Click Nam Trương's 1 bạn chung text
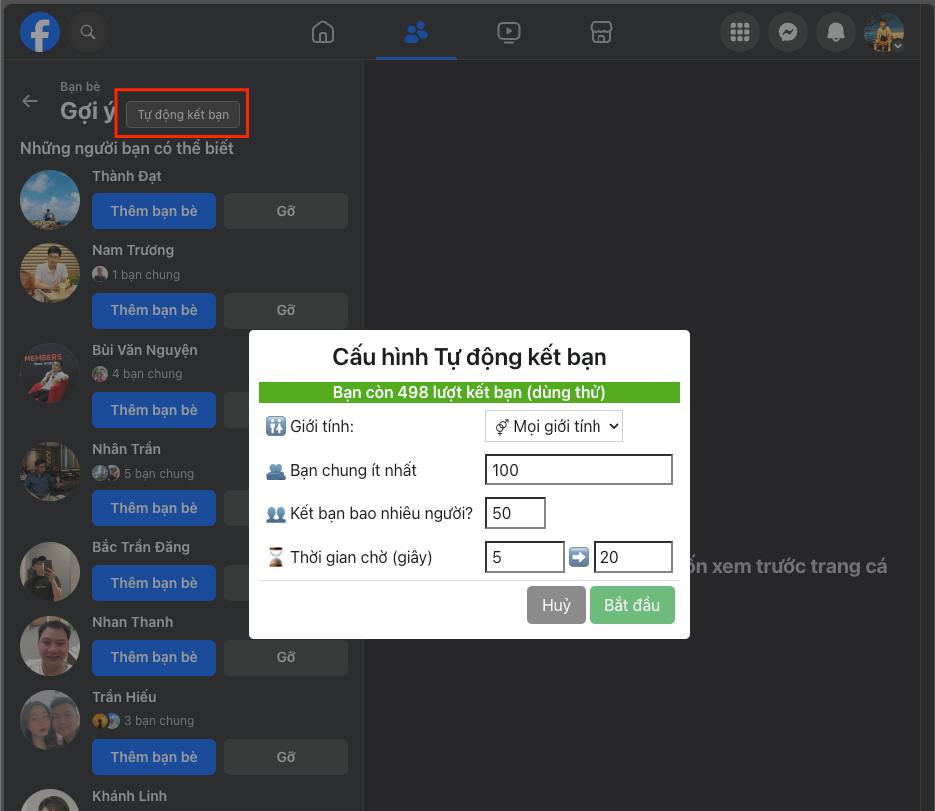Screen dimensions: 935x811 click(x=146, y=275)
